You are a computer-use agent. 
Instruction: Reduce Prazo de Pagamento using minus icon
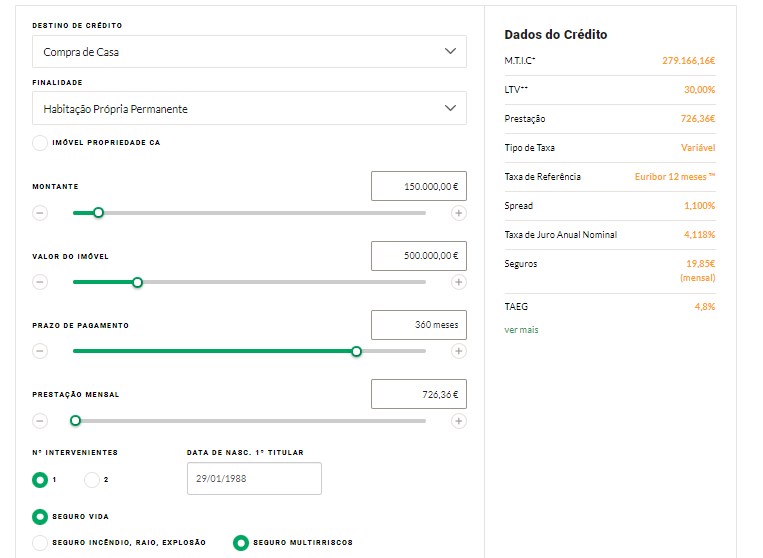click(40, 351)
